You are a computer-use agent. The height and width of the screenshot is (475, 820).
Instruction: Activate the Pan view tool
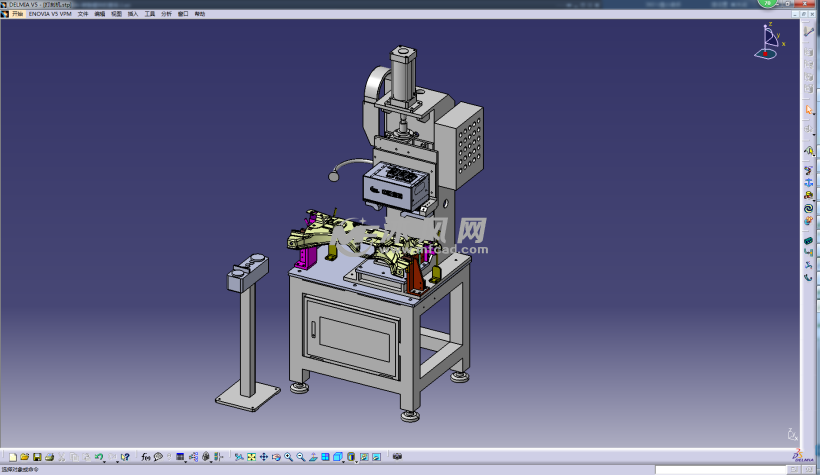click(264, 456)
